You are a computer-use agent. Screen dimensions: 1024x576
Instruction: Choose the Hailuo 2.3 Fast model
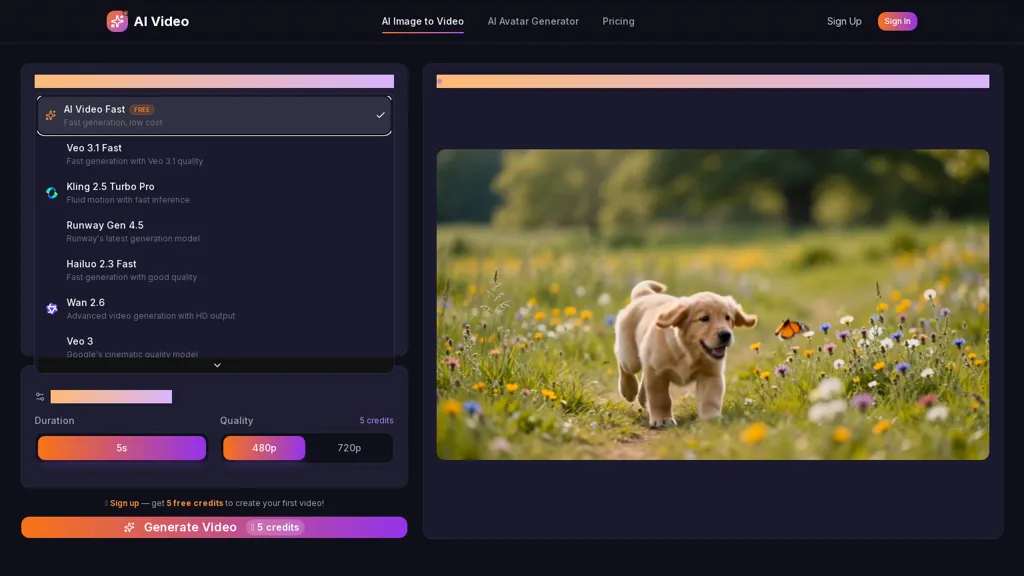coord(214,270)
